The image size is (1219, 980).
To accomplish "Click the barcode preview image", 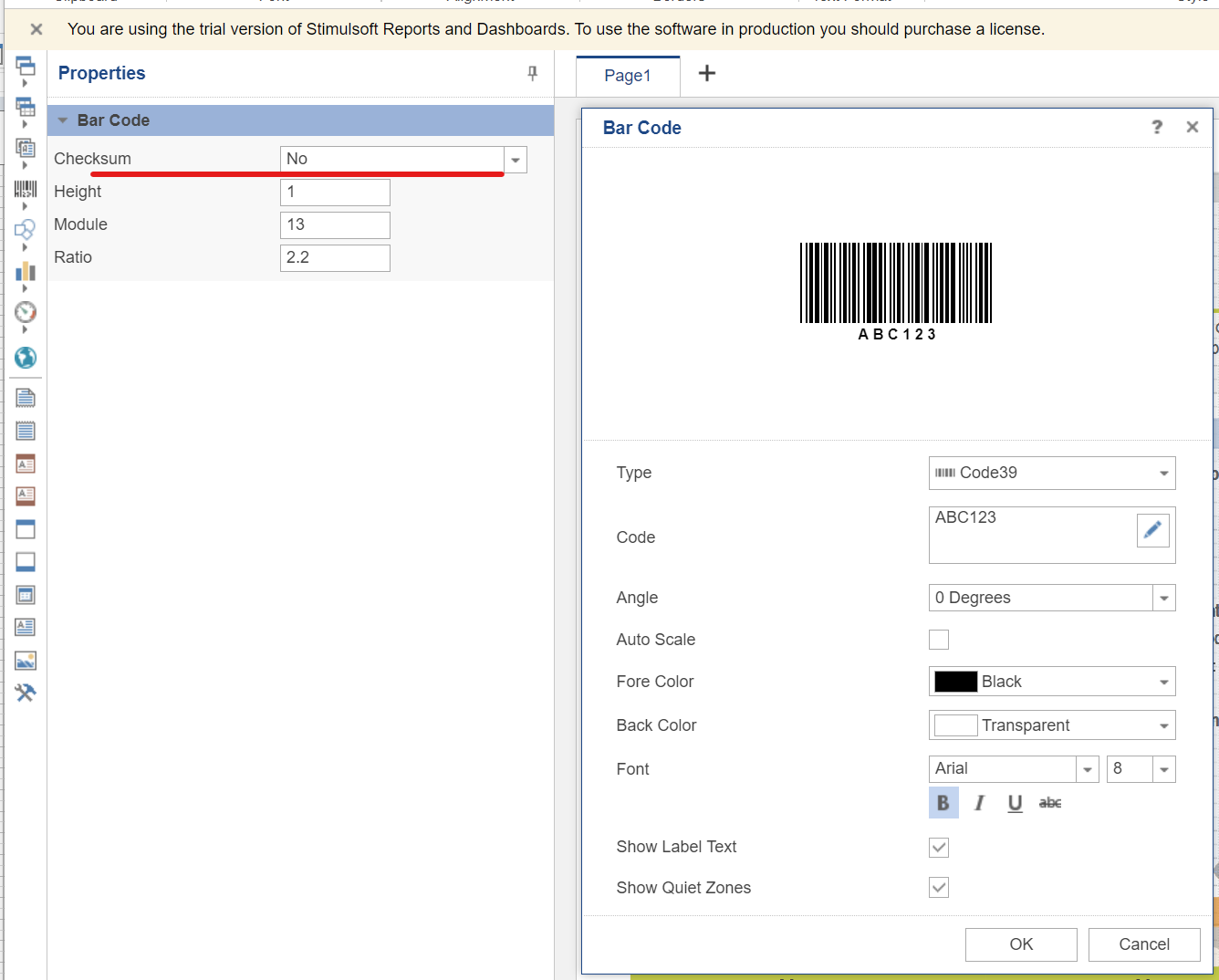I will tap(896, 292).
